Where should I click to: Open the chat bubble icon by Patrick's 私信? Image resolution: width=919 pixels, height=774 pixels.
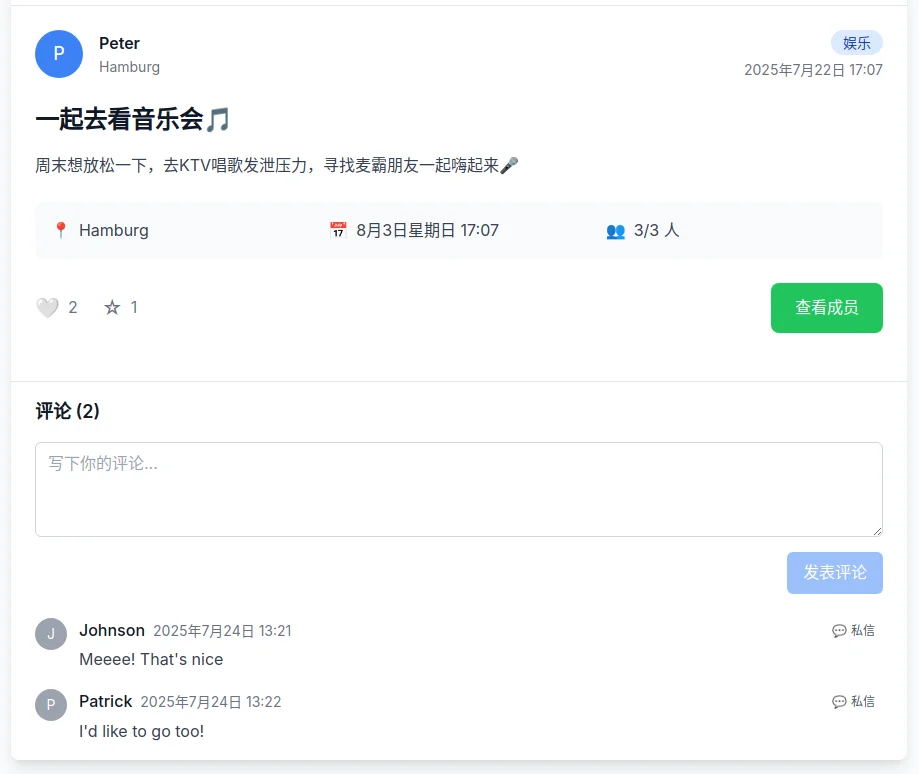838,701
